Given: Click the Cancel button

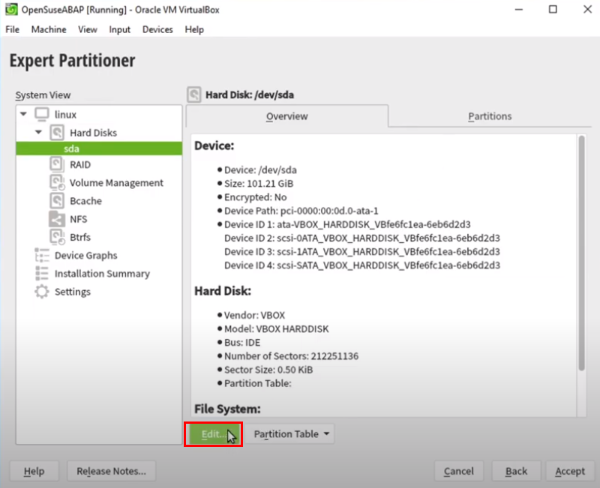Looking at the screenshot, I should coord(458,471).
